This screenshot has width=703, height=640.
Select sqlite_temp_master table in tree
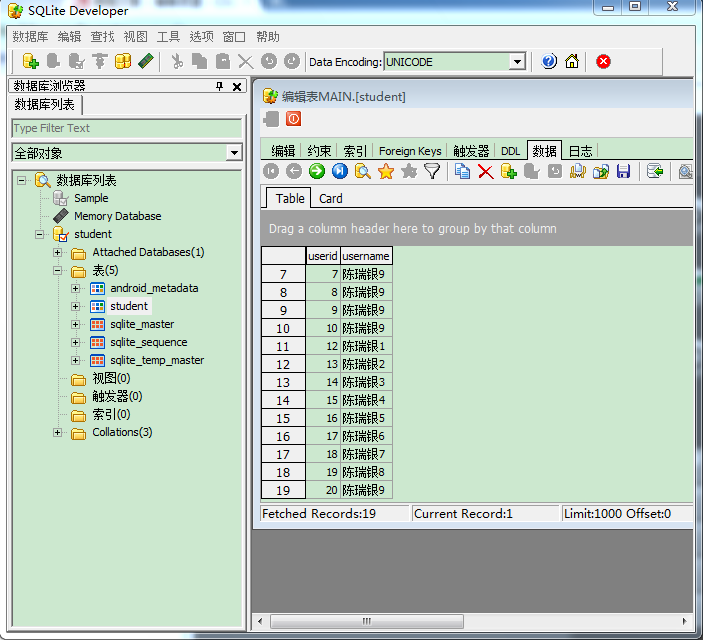157,360
